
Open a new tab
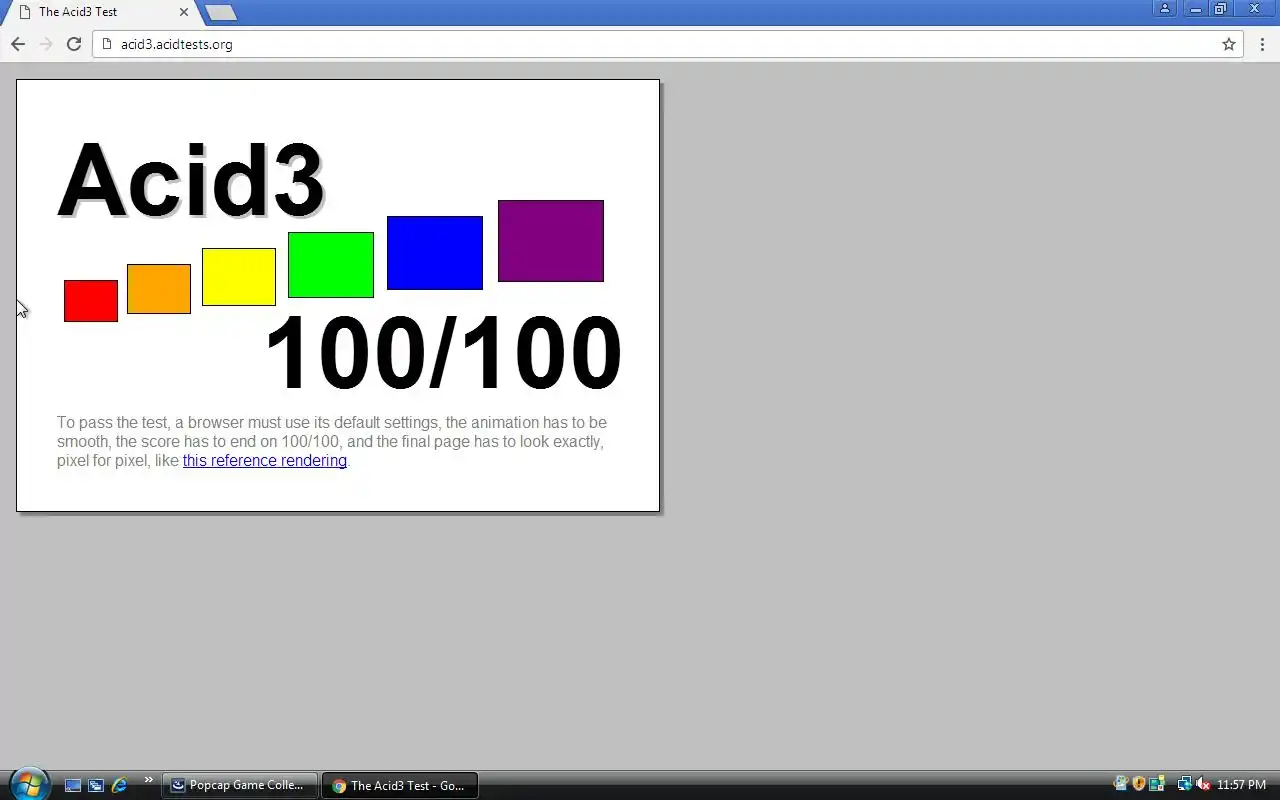point(220,12)
